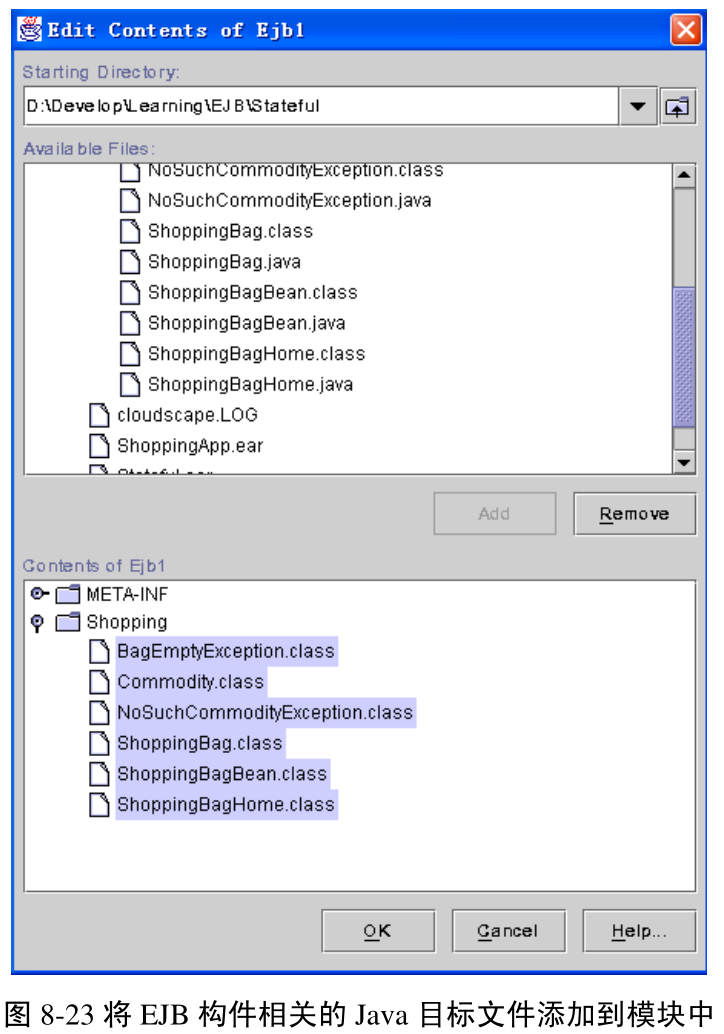Expand the META-INF folder node
724x1034 pixels.
[x=40, y=594]
